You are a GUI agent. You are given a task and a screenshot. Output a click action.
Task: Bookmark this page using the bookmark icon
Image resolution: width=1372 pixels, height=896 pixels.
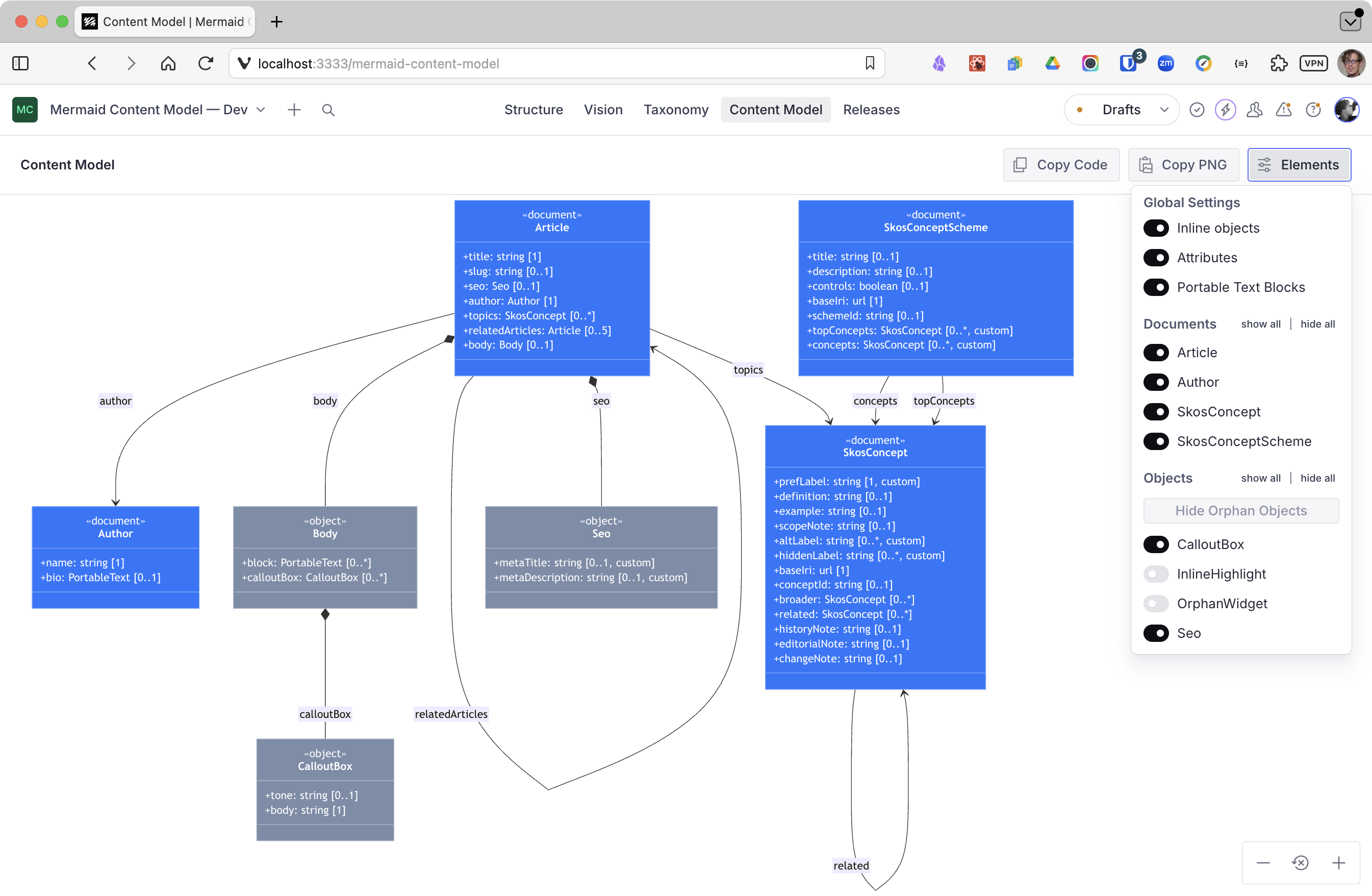coord(869,63)
